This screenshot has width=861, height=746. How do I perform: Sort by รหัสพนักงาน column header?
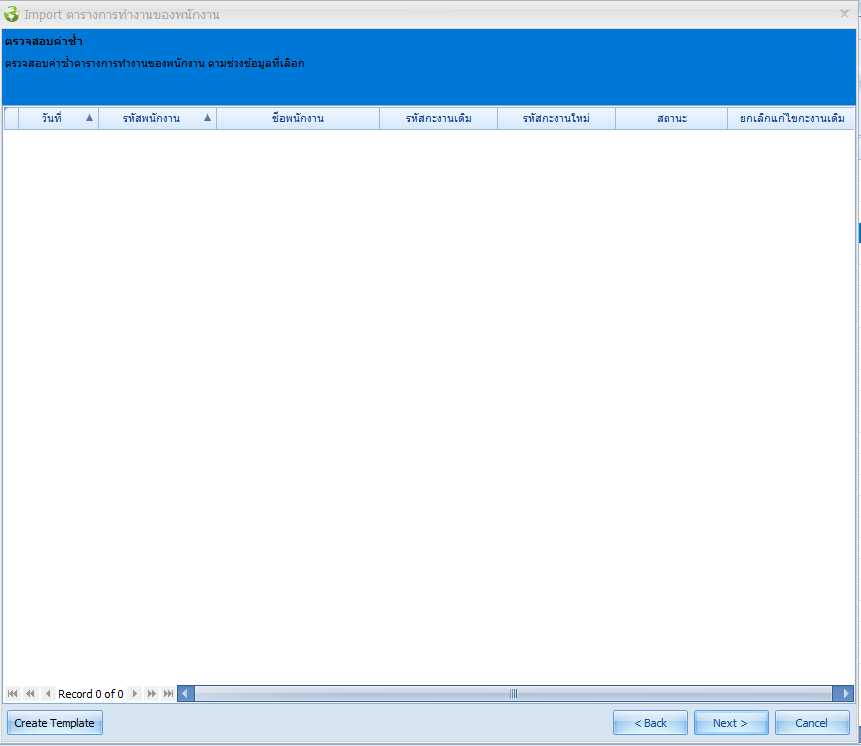[x=158, y=118]
